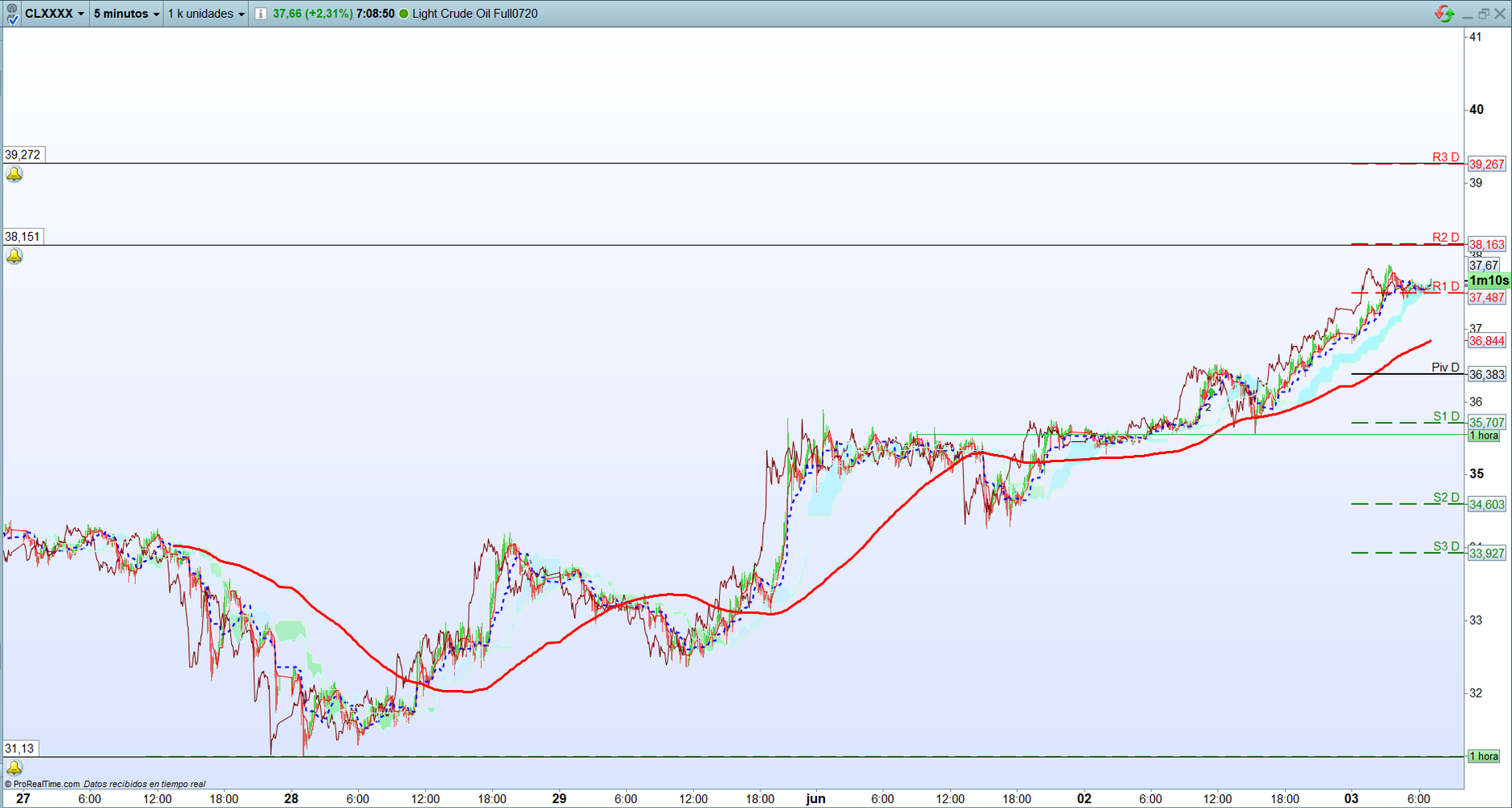Click the Light Crude Oil Full0720 title
Screen dimensions: 1512x808
[x=475, y=14]
